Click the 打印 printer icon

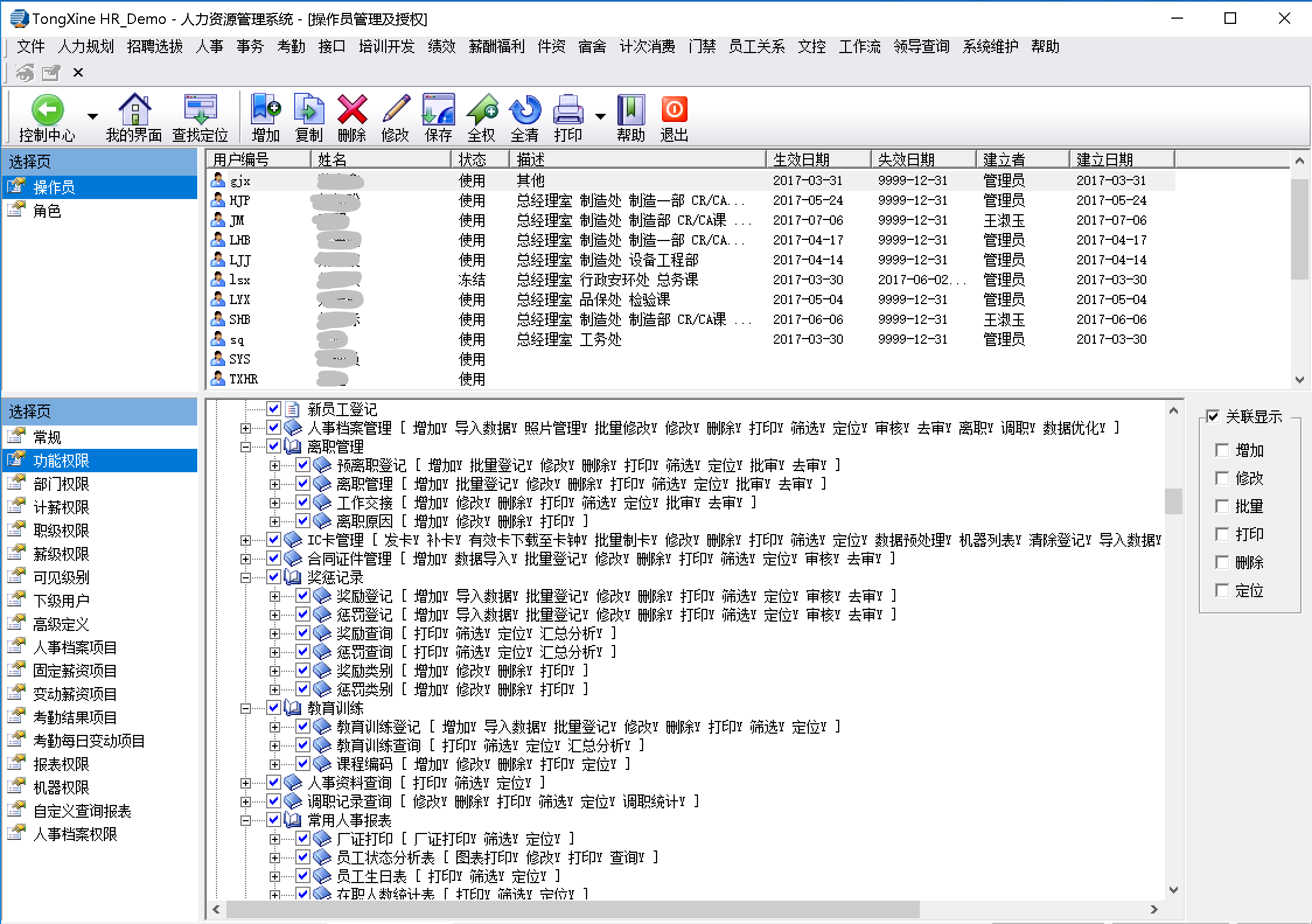(x=568, y=110)
